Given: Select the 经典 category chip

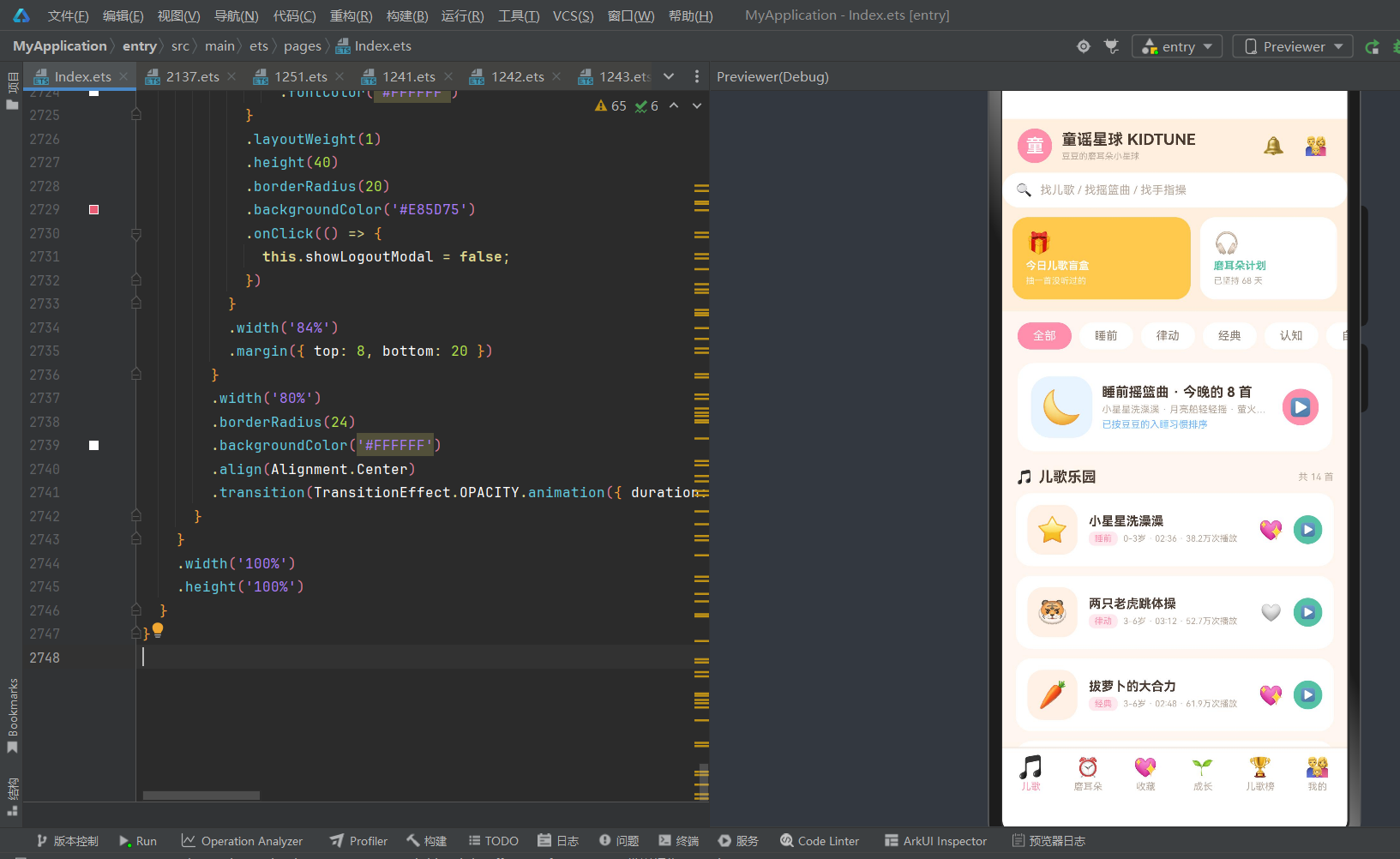Looking at the screenshot, I should (x=1229, y=336).
